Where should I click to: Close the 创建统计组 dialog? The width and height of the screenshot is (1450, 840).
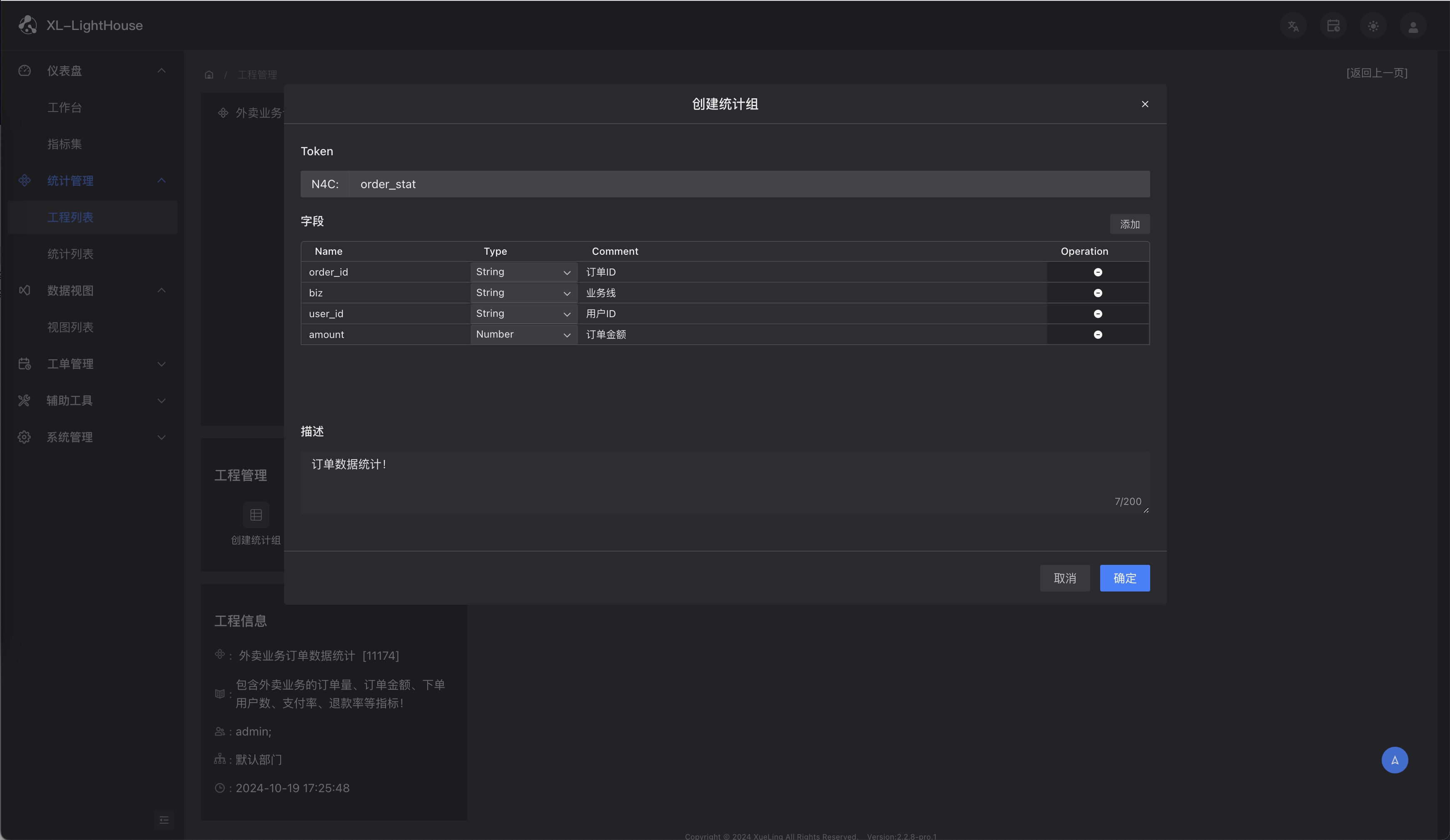[x=1144, y=104]
